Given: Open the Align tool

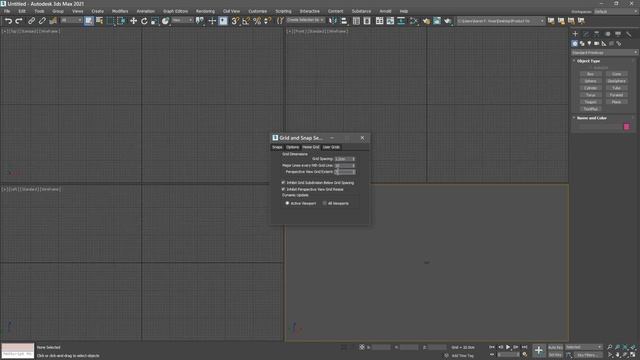Looking at the screenshot, I should (x=344, y=21).
